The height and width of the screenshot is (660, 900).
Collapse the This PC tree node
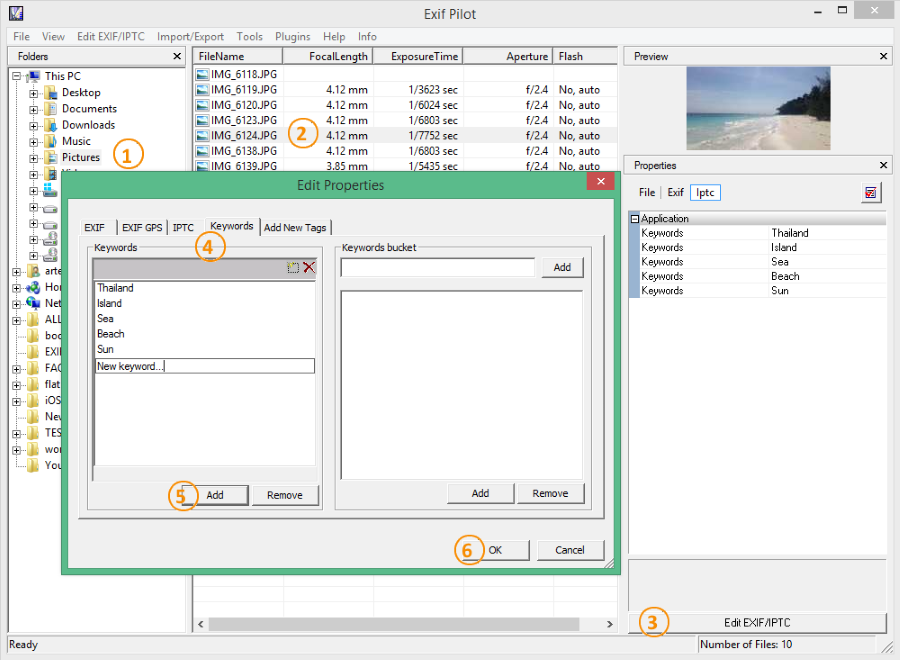coord(17,76)
